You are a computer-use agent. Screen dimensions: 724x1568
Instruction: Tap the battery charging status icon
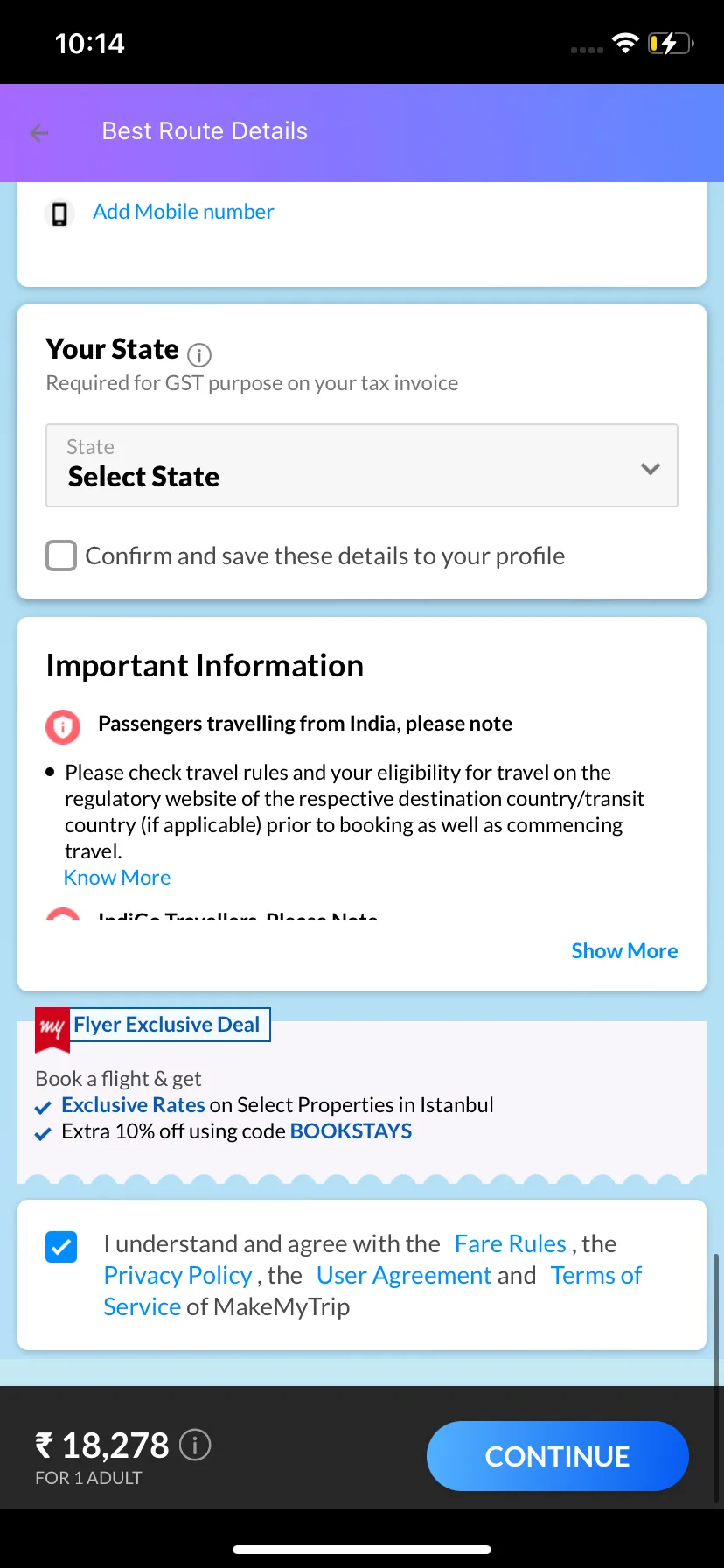point(670,43)
